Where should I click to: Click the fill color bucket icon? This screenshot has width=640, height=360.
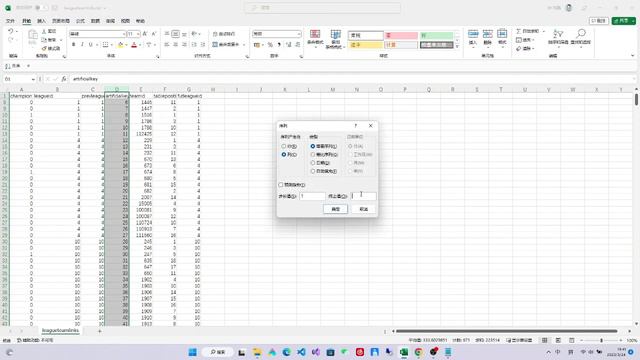click(120, 44)
